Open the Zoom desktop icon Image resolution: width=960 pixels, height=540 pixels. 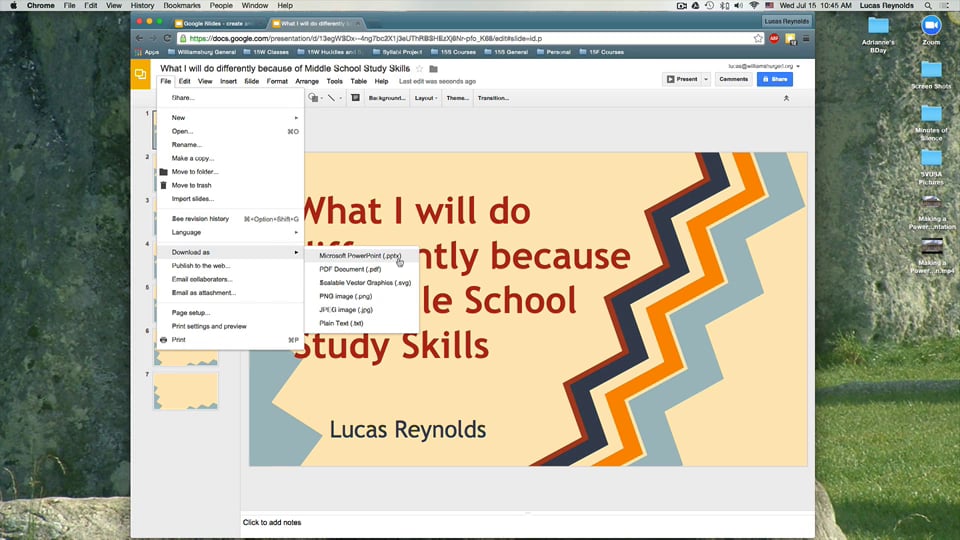(931, 30)
